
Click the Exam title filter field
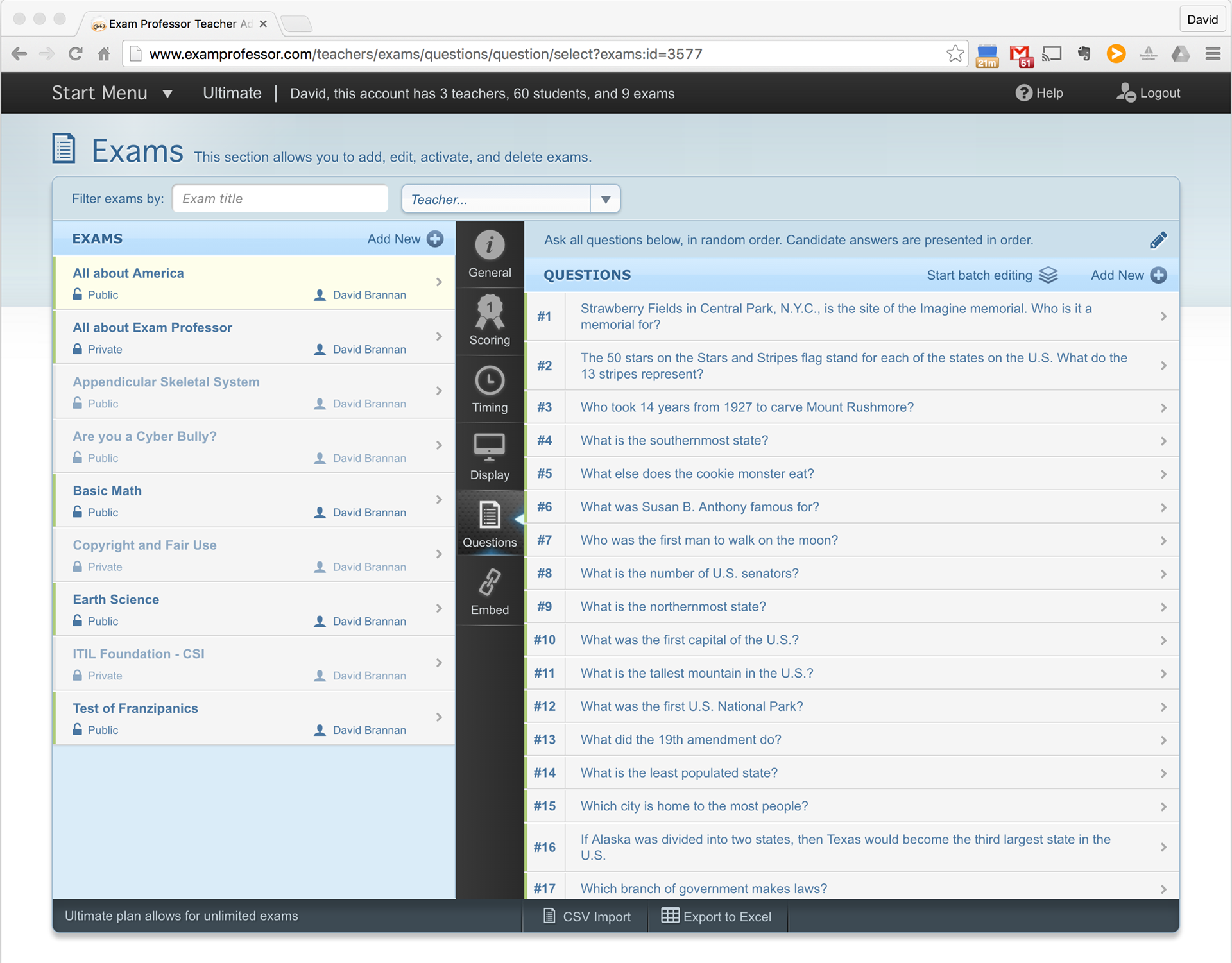[x=280, y=199]
